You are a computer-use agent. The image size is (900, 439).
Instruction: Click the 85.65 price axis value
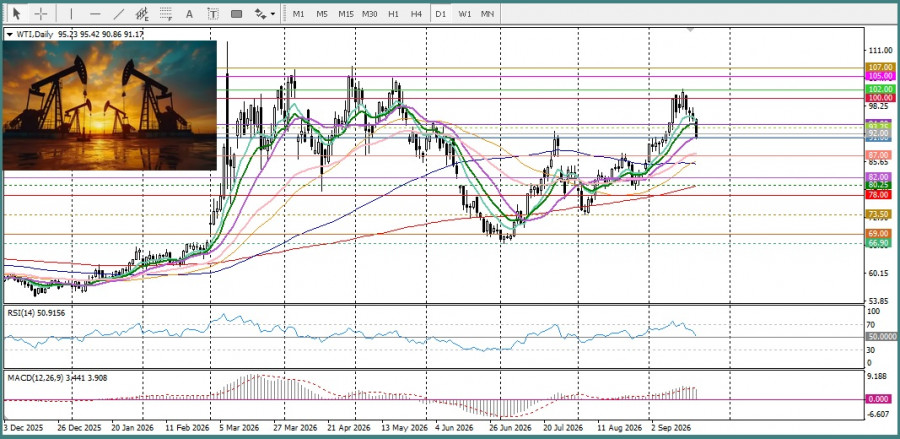pos(880,162)
